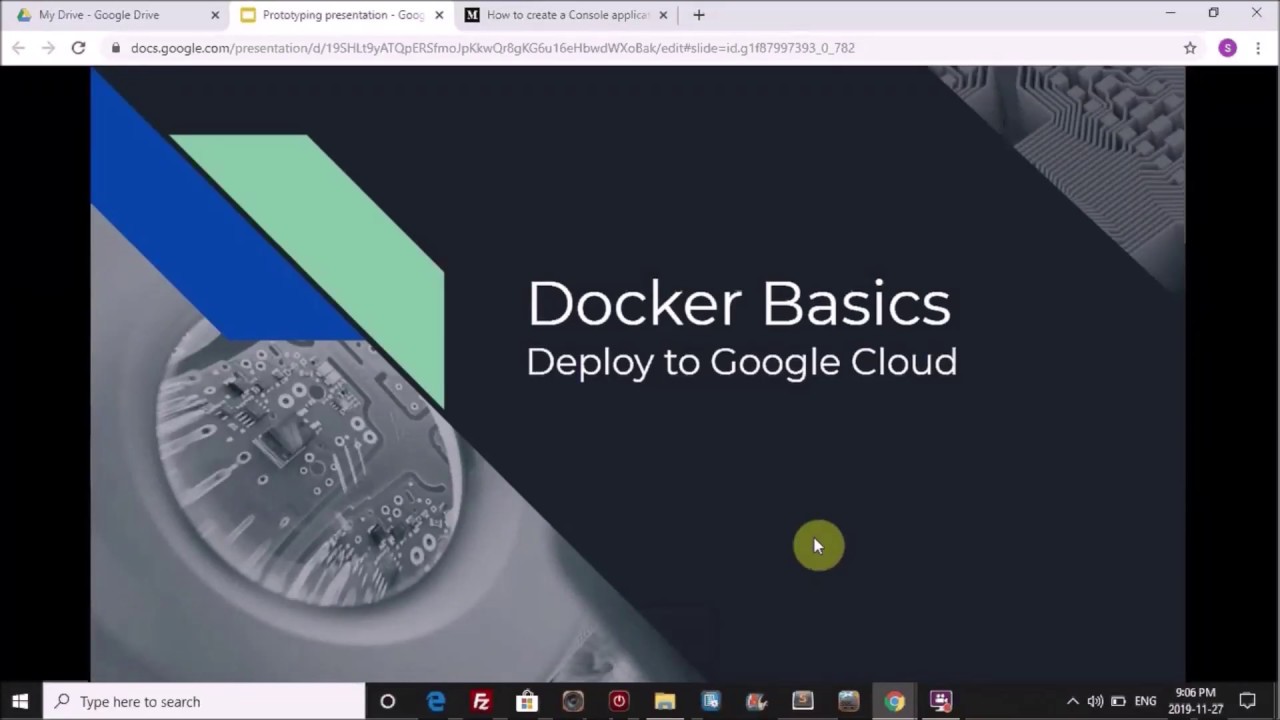Check the battery status icon

coord(1119,701)
